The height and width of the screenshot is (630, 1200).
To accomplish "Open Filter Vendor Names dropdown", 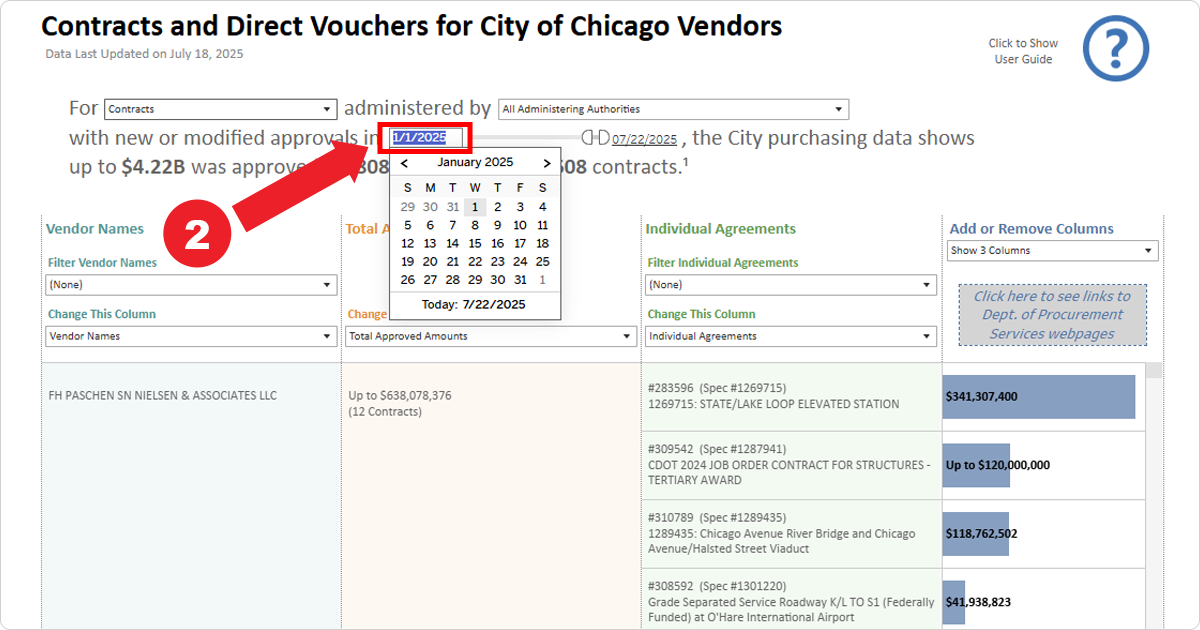I will (191, 285).
